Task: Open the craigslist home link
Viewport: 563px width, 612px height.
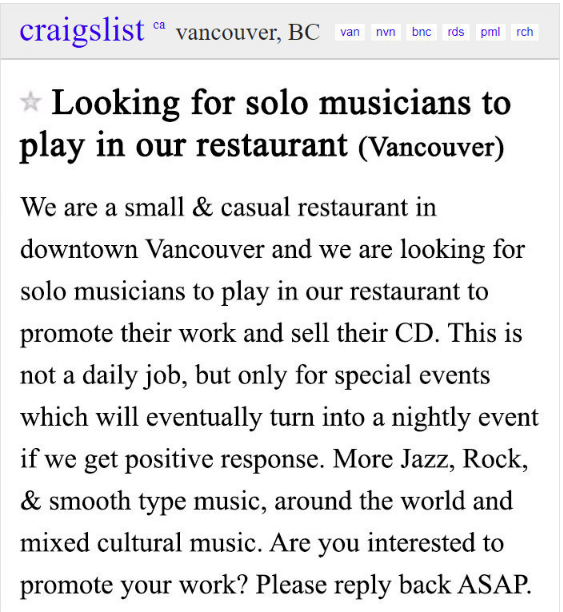Action: coord(82,30)
